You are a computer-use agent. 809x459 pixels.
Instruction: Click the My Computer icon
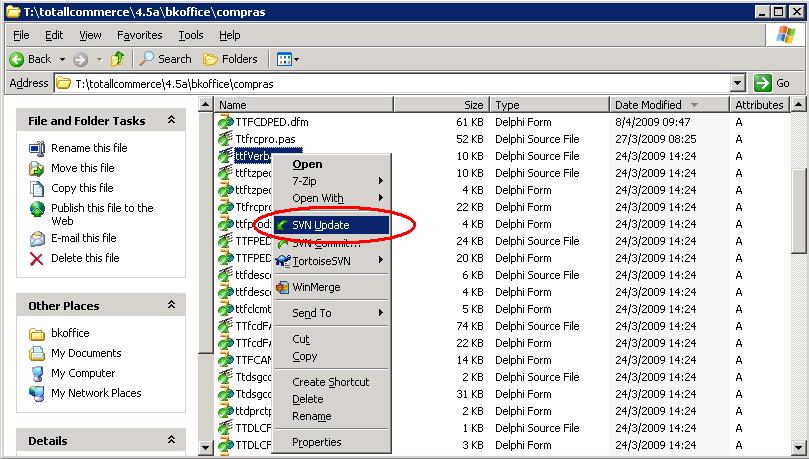coord(37,373)
